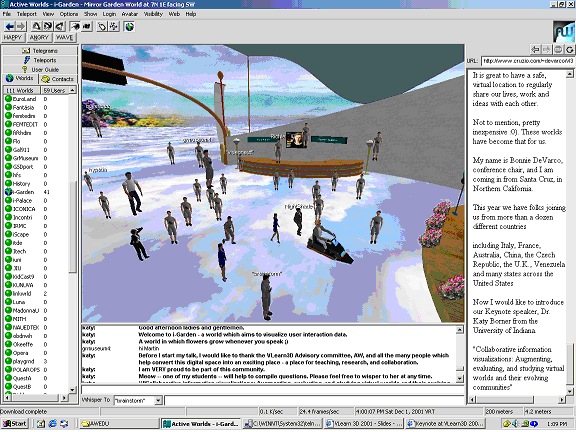Click the web panel back arrow

(x=535, y=49)
